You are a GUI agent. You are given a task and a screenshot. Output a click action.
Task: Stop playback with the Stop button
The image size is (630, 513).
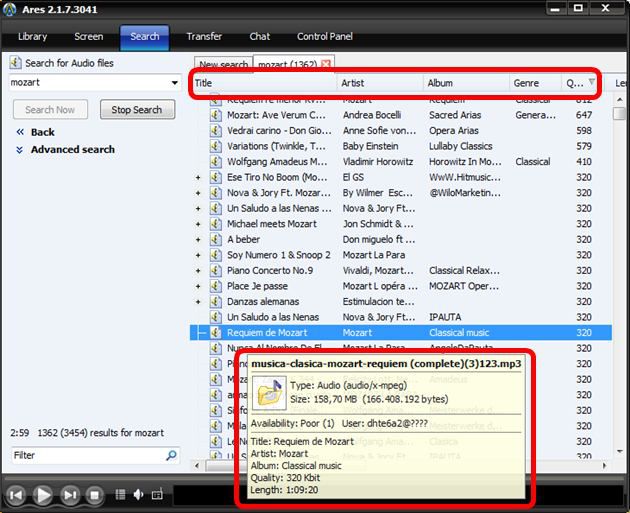(94, 495)
